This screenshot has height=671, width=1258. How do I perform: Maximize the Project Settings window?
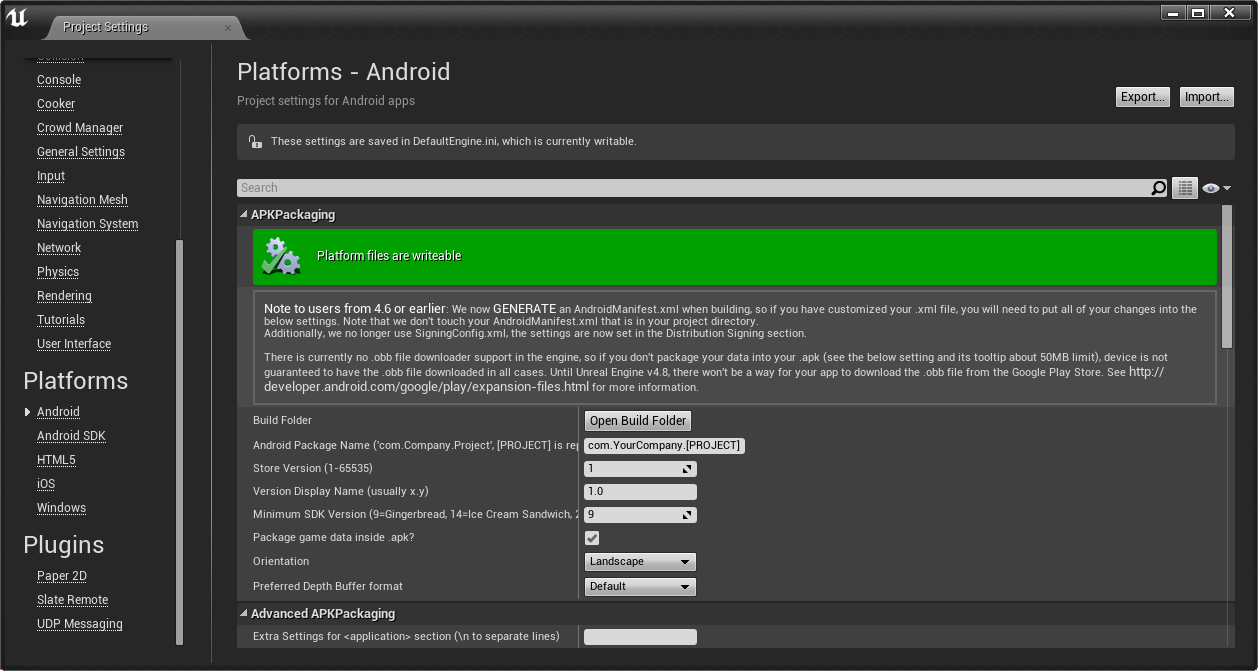1198,13
